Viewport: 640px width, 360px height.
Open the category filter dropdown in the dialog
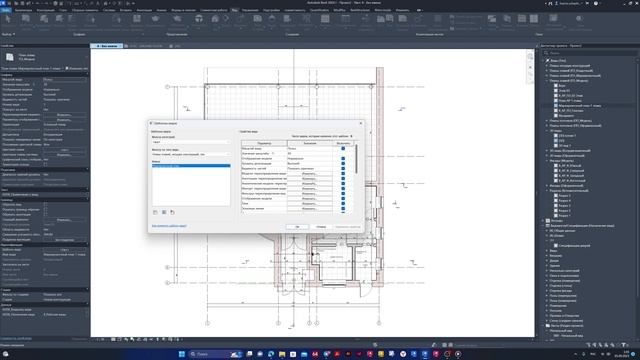191,142
